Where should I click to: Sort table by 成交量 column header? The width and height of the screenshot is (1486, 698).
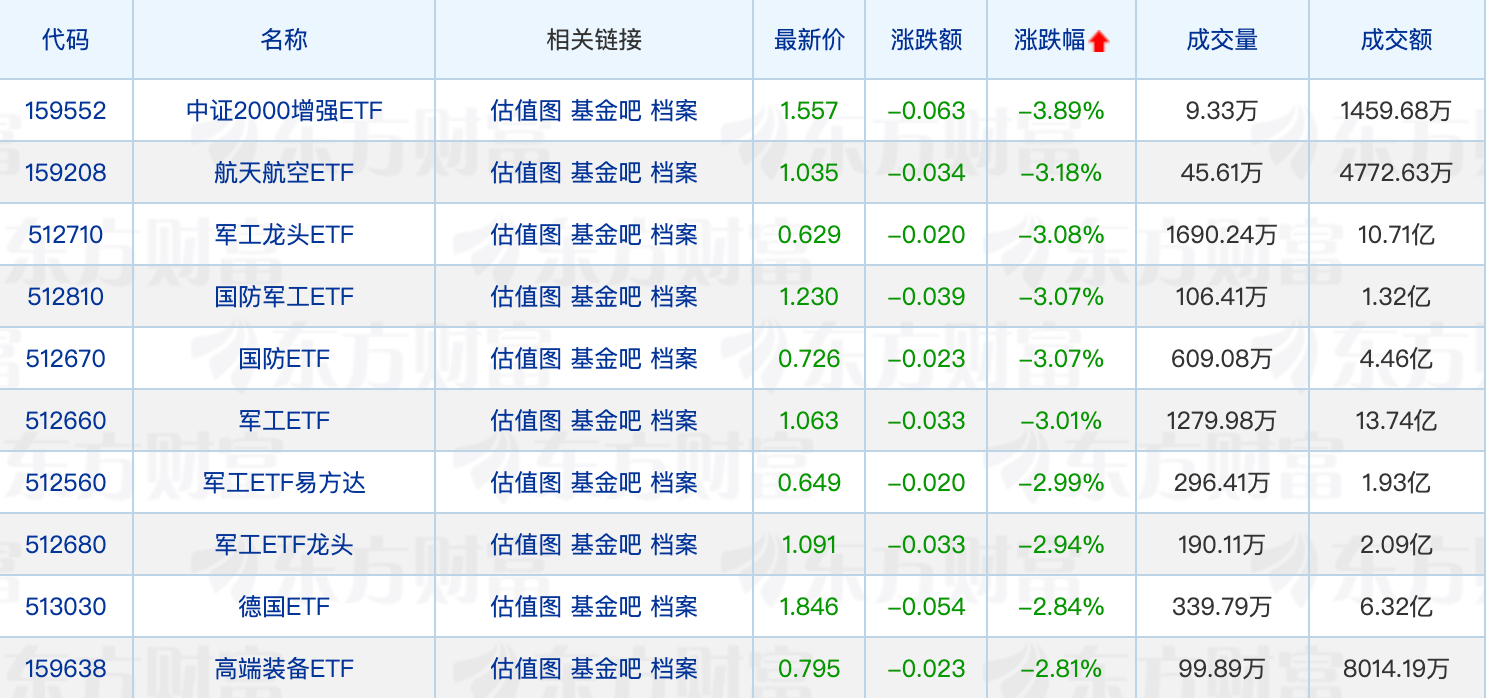coord(1221,40)
